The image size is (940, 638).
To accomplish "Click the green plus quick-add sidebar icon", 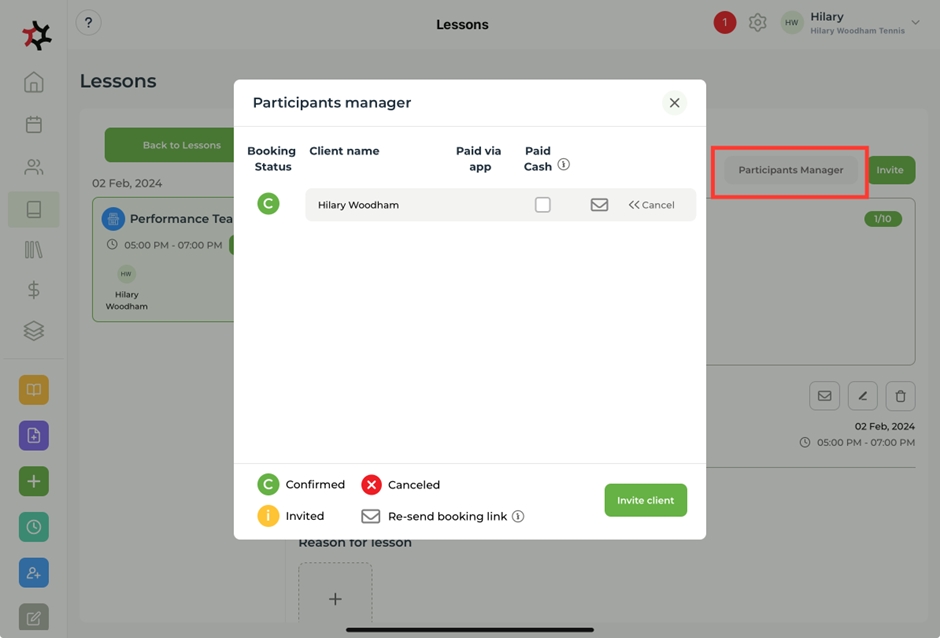I will [x=34, y=481].
